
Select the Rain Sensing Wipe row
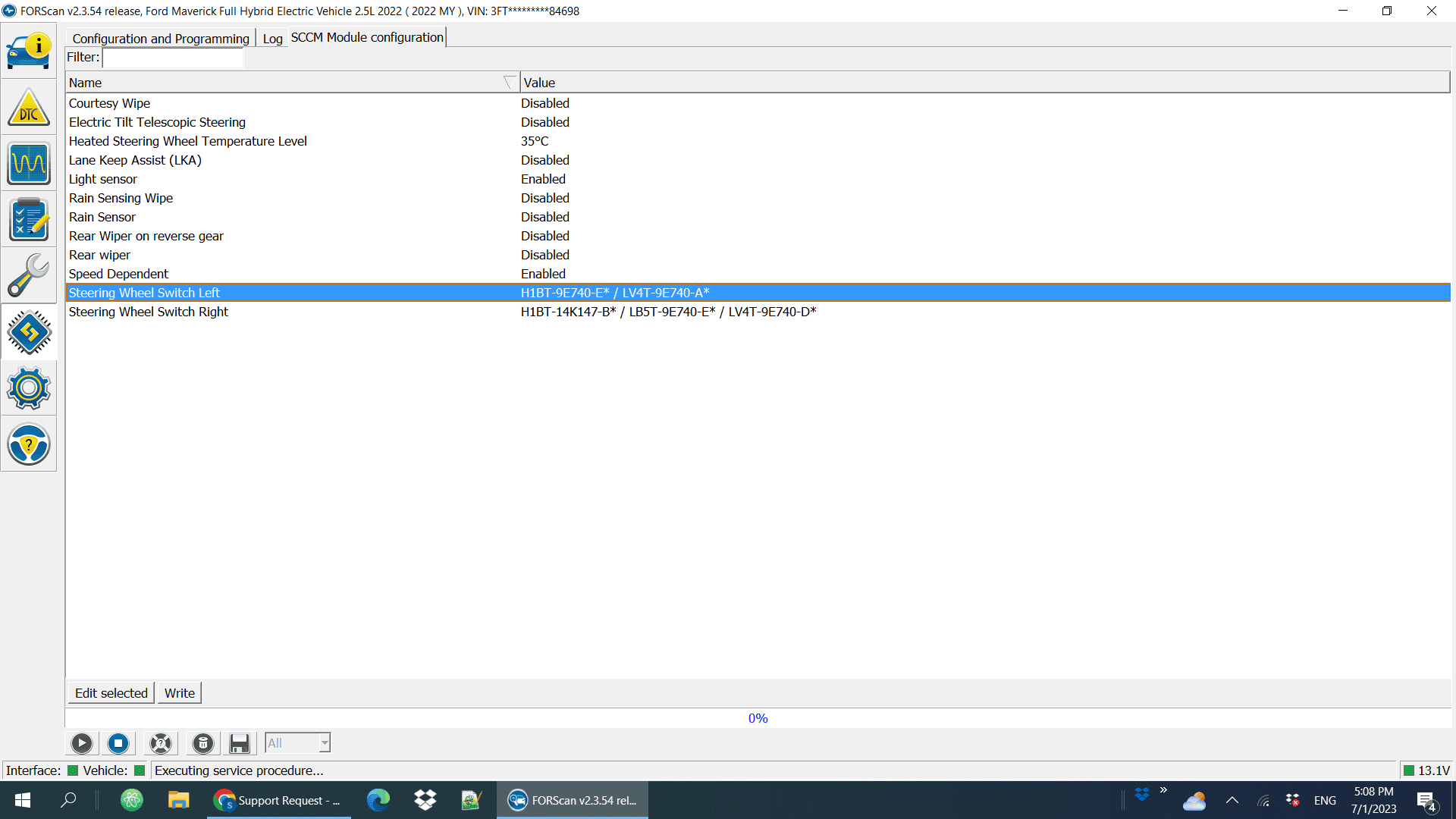coord(758,198)
